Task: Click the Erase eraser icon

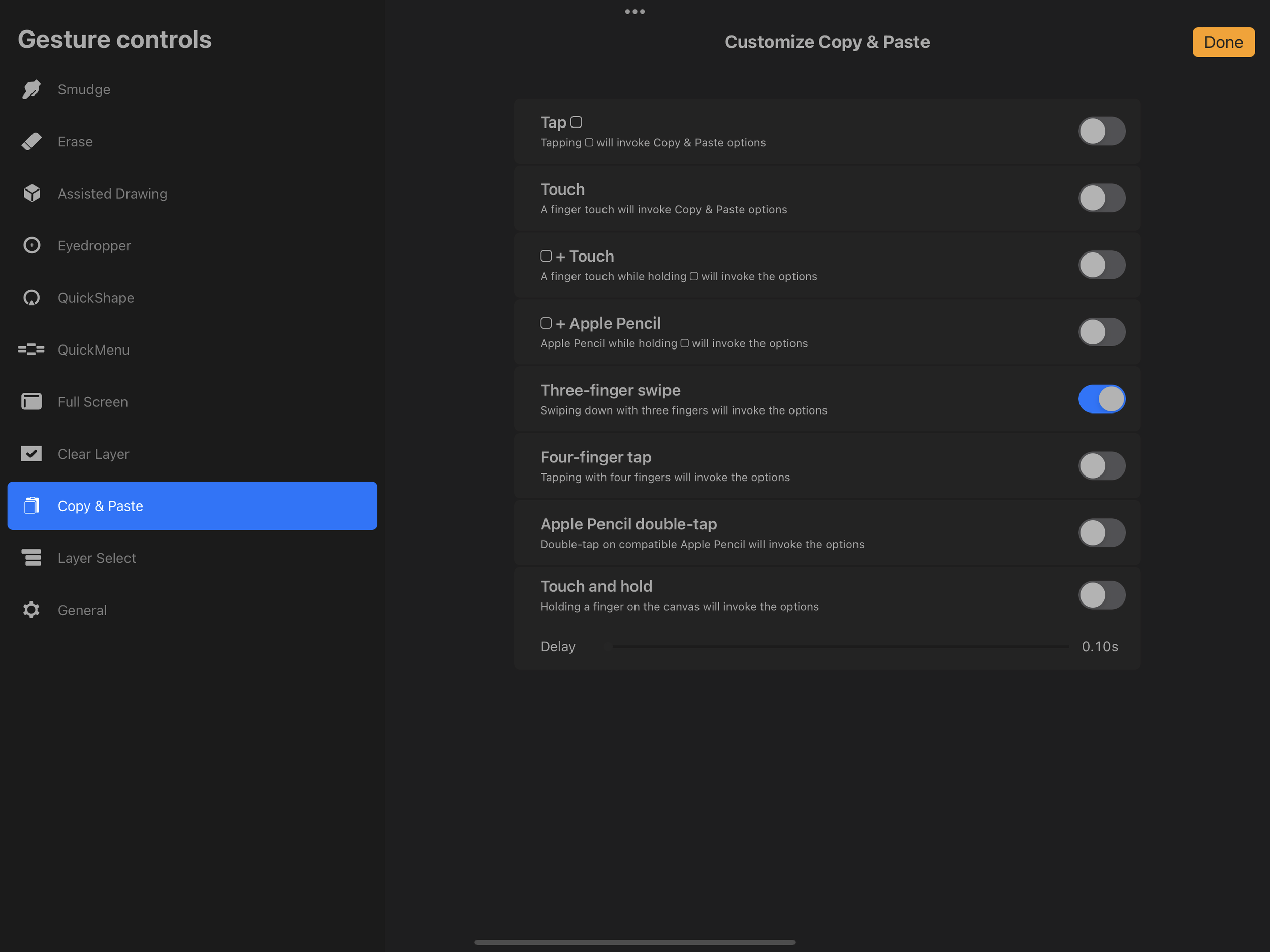Action: (x=31, y=141)
